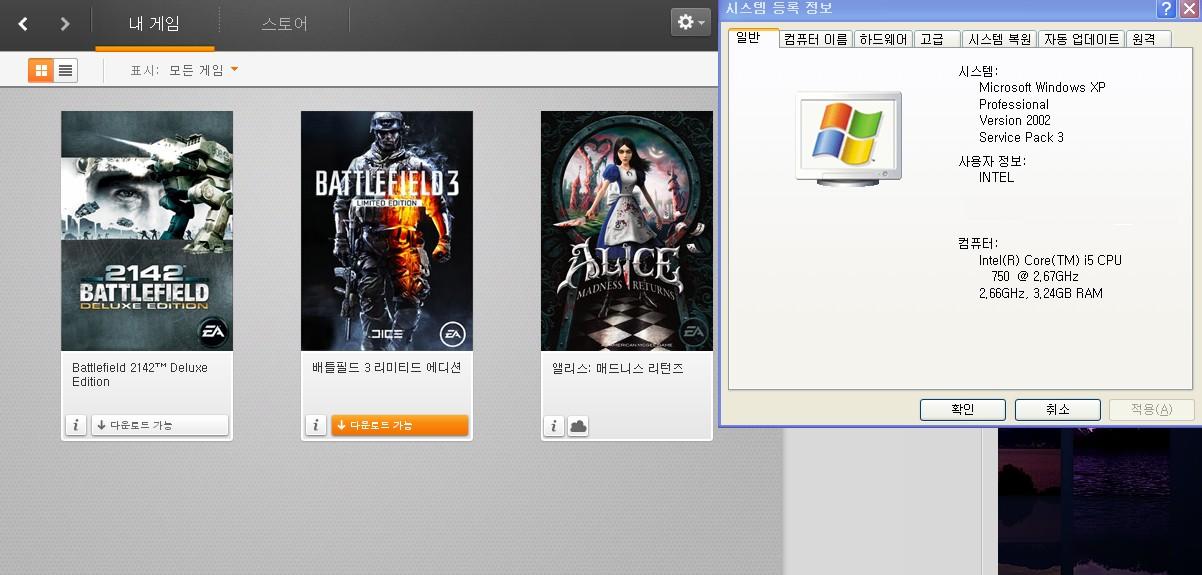Open the 내 게임 tab
Screen dimensions: 1202x575
click(x=154, y=23)
